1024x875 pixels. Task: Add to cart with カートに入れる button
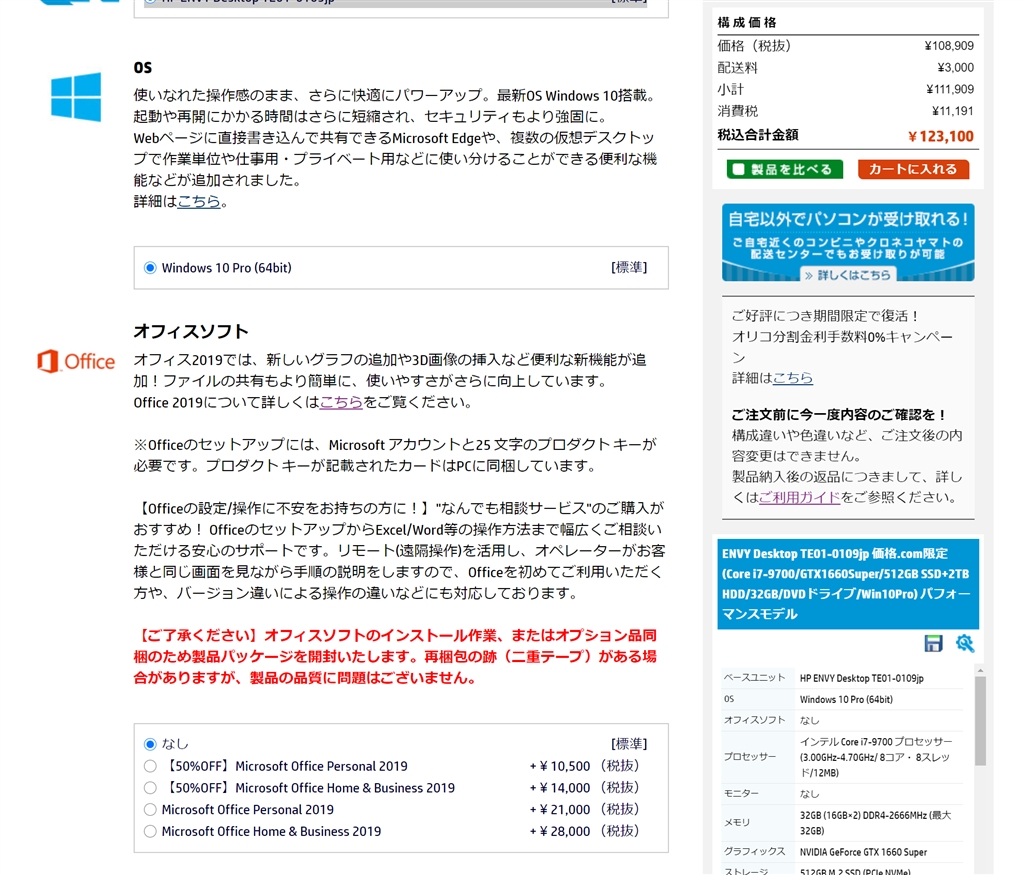(x=913, y=169)
